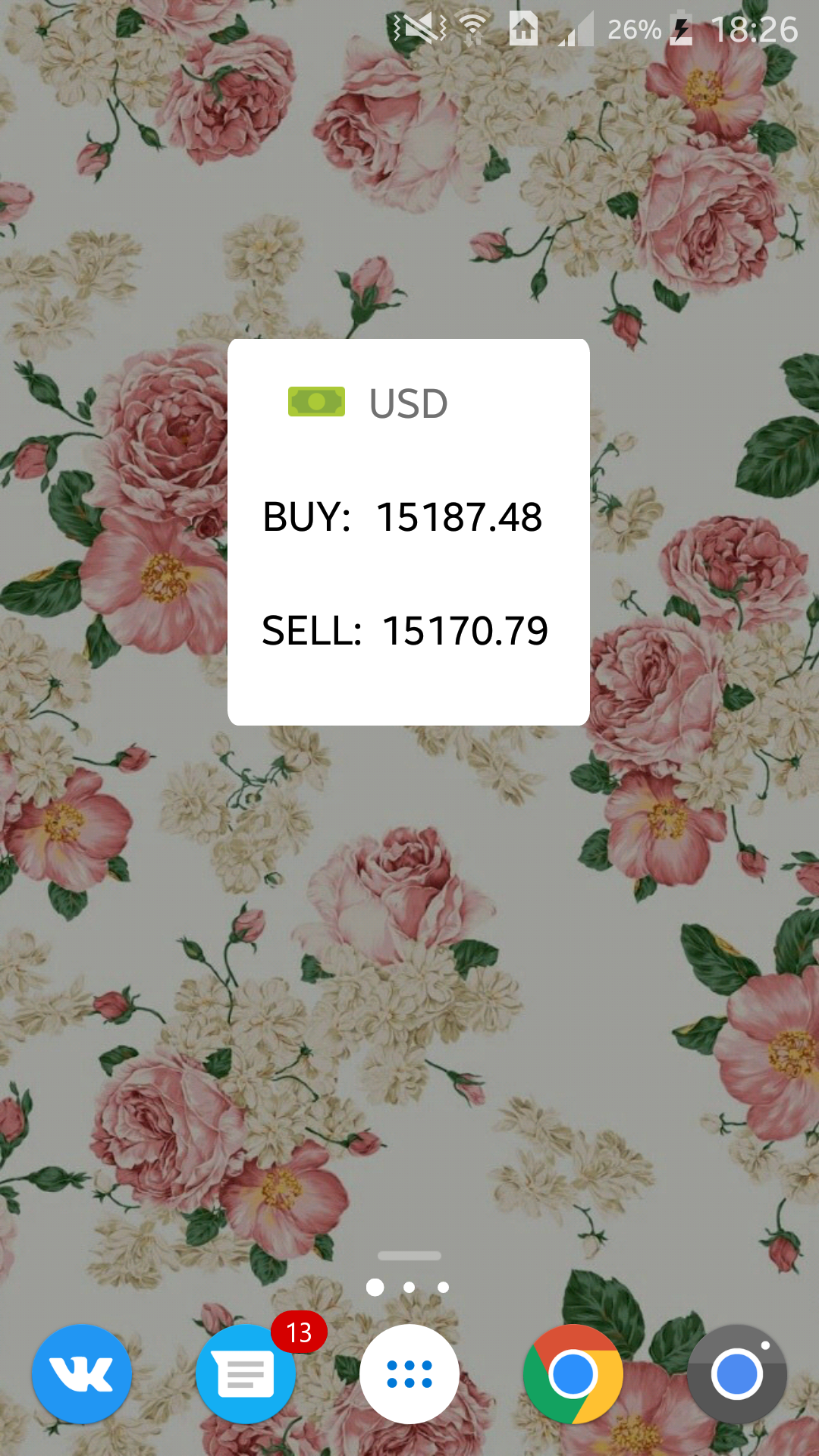
Task: Tap the charging battery icon
Action: tap(681, 30)
